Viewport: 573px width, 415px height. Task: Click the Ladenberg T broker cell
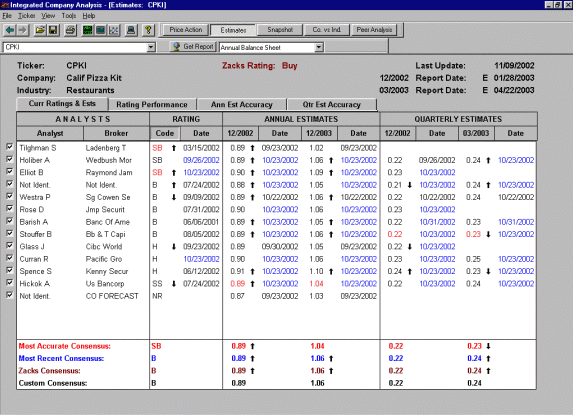pos(106,148)
